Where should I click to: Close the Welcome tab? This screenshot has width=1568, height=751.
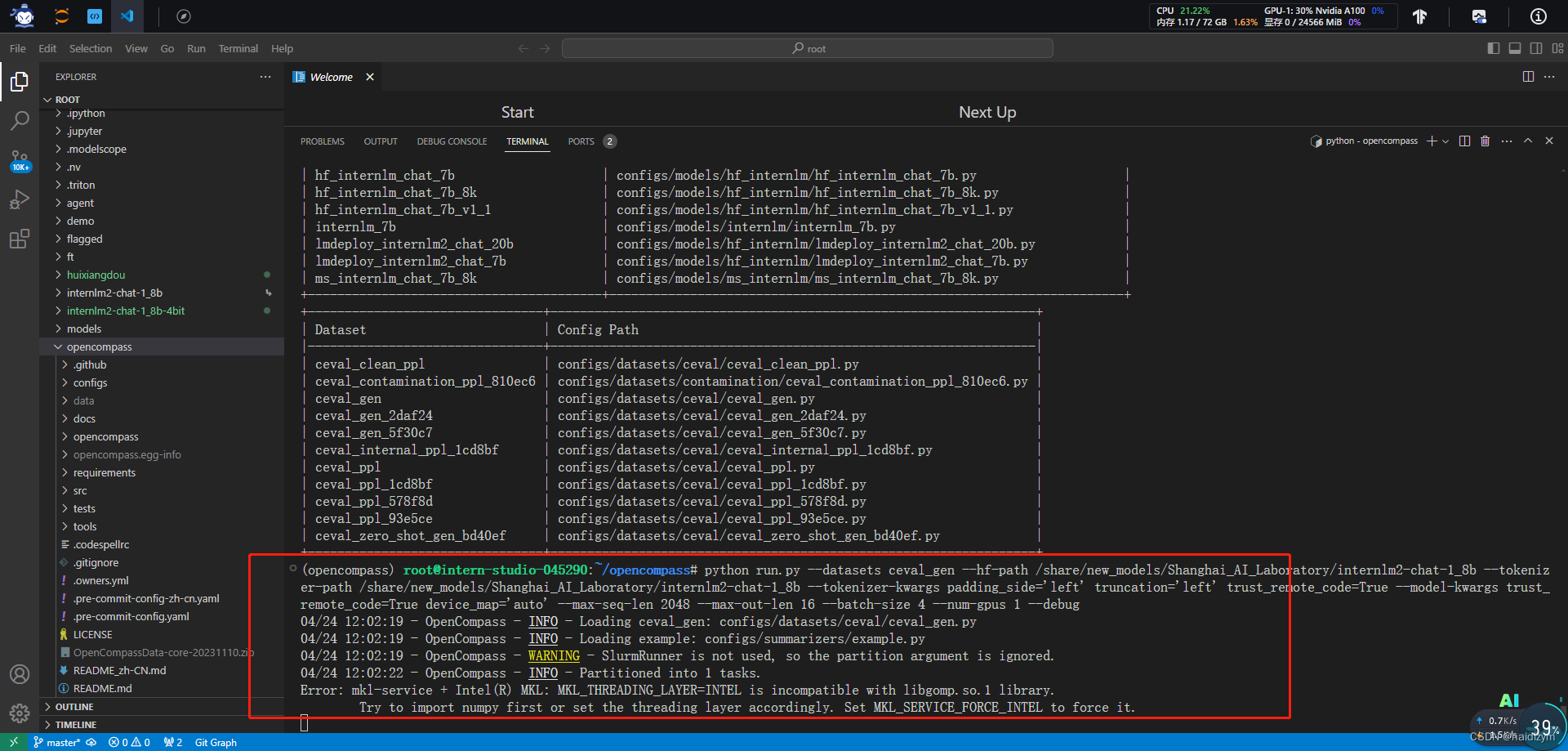[370, 77]
